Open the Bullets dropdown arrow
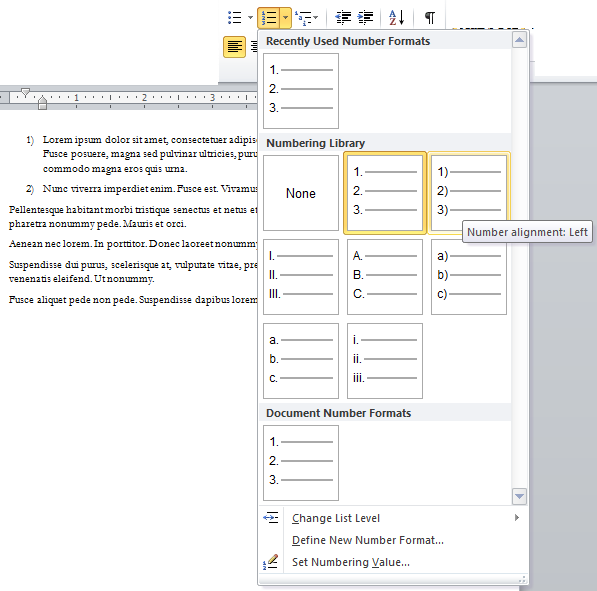The width and height of the screenshot is (597, 591). tap(250, 18)
